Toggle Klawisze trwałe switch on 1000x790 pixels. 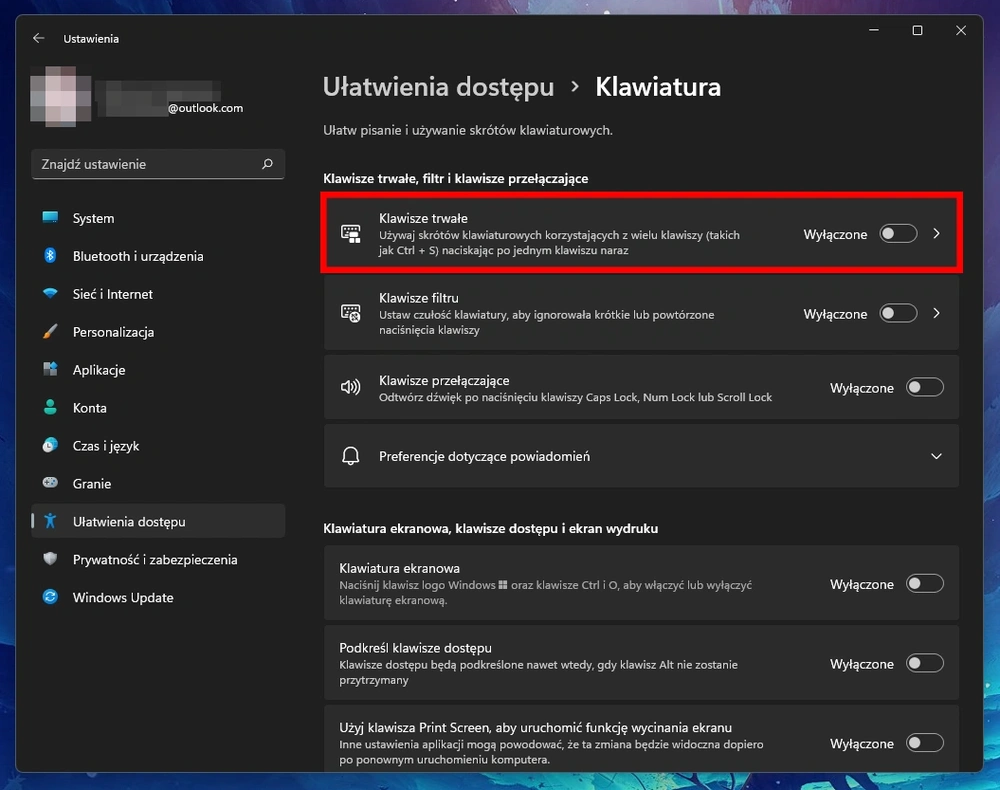coord(898,234)
